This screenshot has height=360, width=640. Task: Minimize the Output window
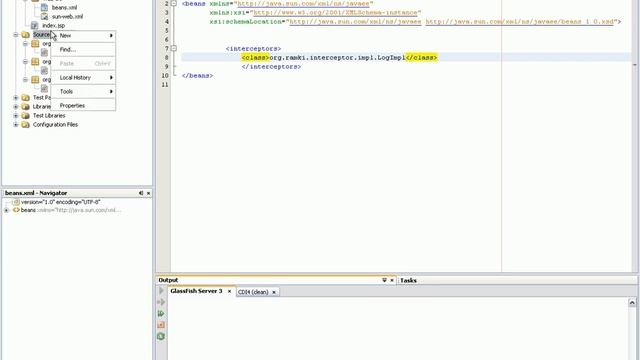tap(384, 280)
